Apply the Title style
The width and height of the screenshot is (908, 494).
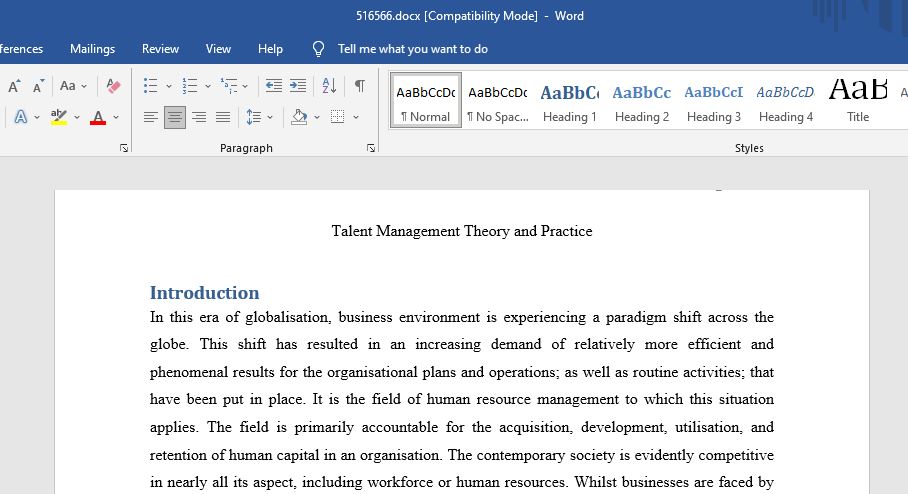point(858,100)
